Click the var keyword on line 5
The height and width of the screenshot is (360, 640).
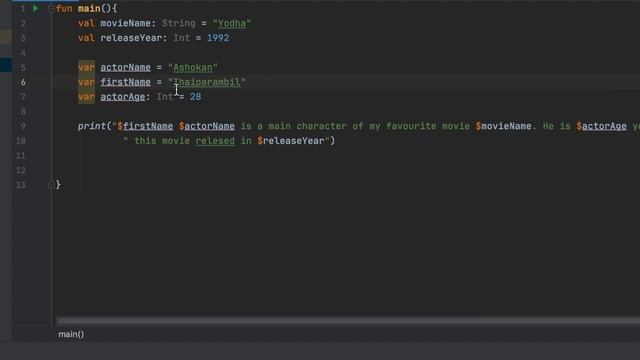click(87, 67)
